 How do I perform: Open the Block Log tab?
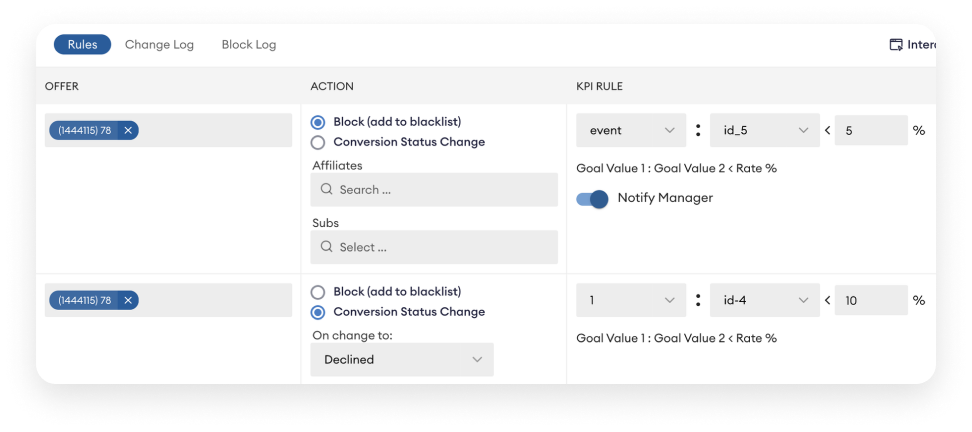coord(249,45)
